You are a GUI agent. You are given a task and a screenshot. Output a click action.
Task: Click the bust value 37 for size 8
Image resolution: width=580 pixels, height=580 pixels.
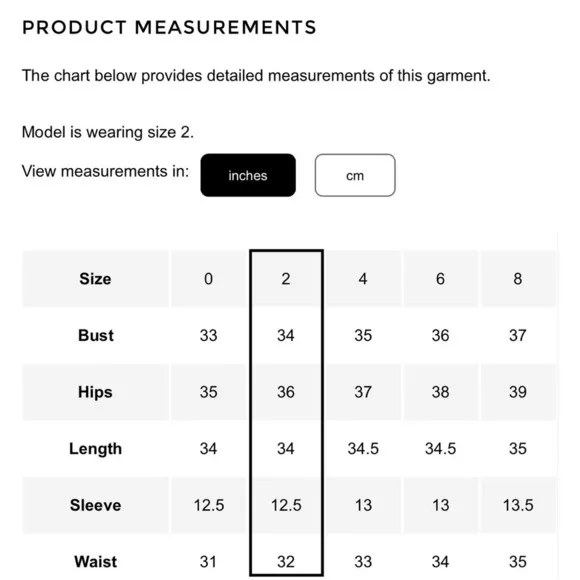[x=517, y=335]
